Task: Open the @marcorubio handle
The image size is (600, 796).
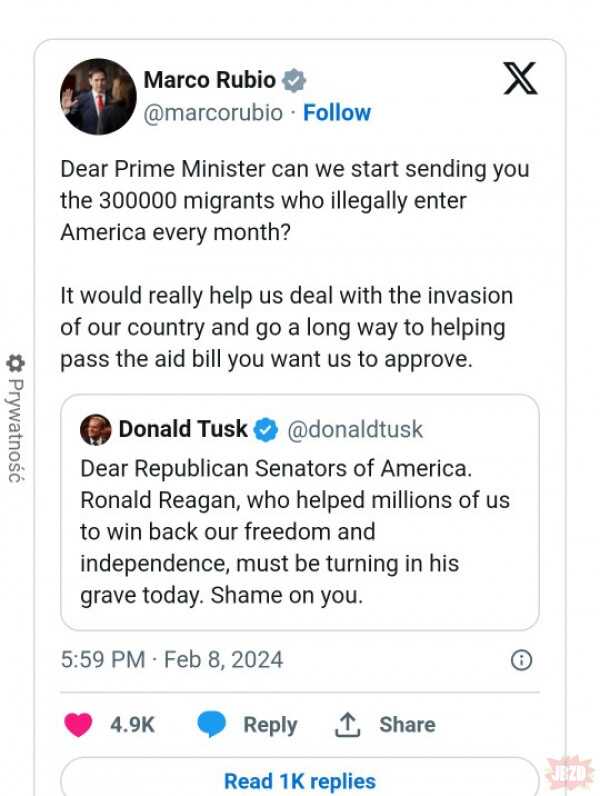Action: point(213,113)
